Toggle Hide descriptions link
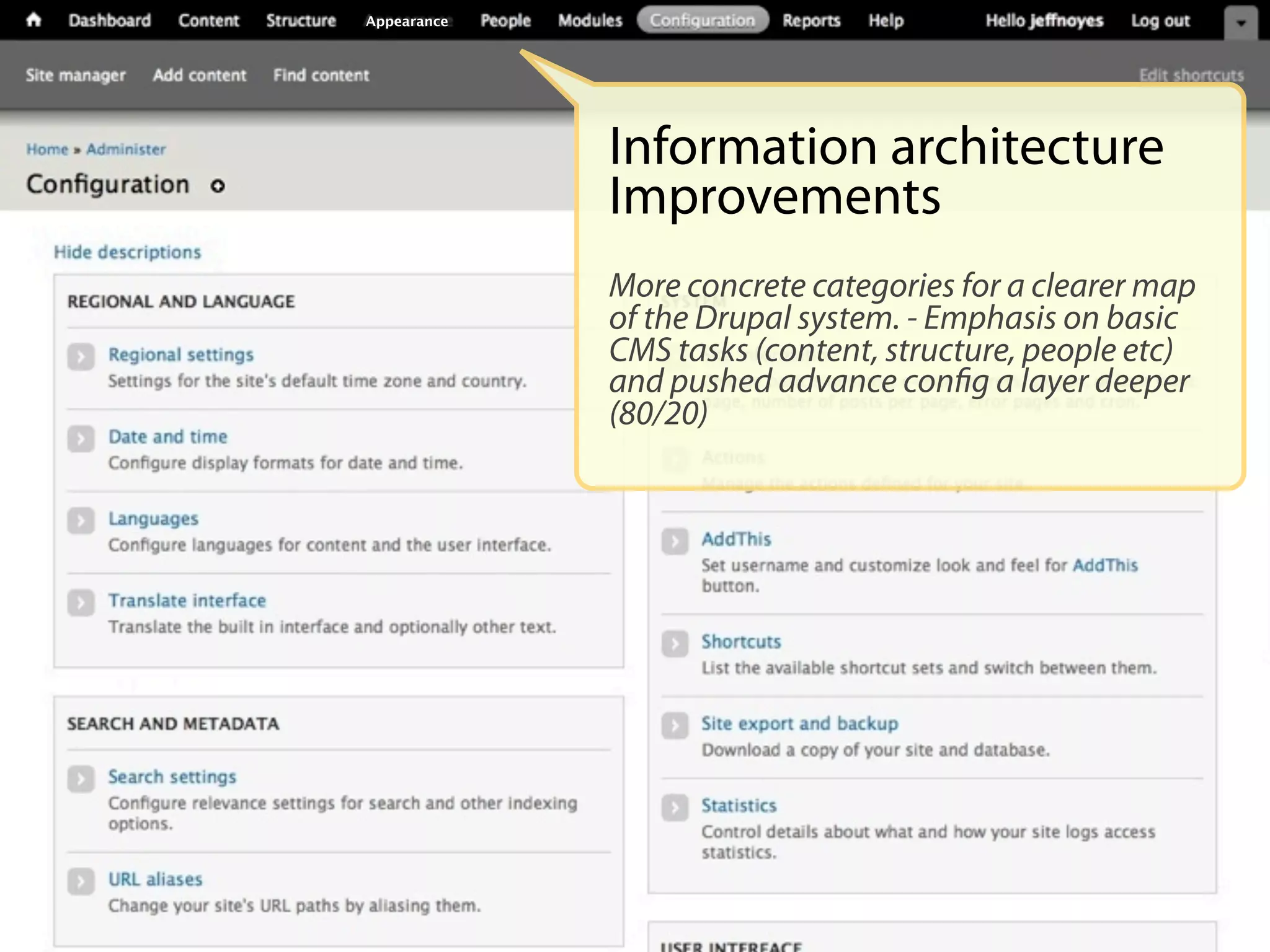This screenshot has width=1270, height=952. pyautogui.click(x=127, y=252)
